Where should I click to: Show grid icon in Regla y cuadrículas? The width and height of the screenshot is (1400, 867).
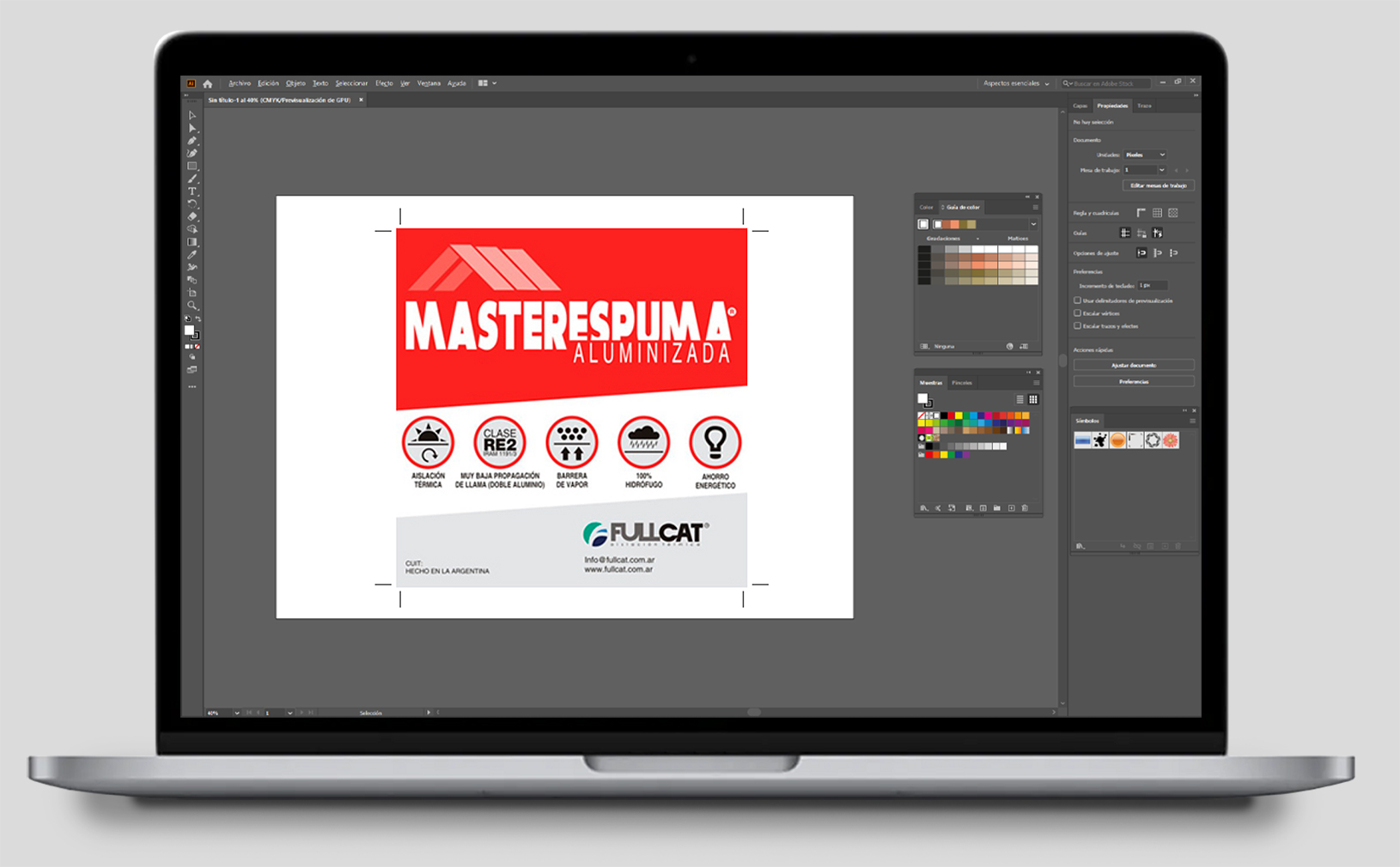1157,213
